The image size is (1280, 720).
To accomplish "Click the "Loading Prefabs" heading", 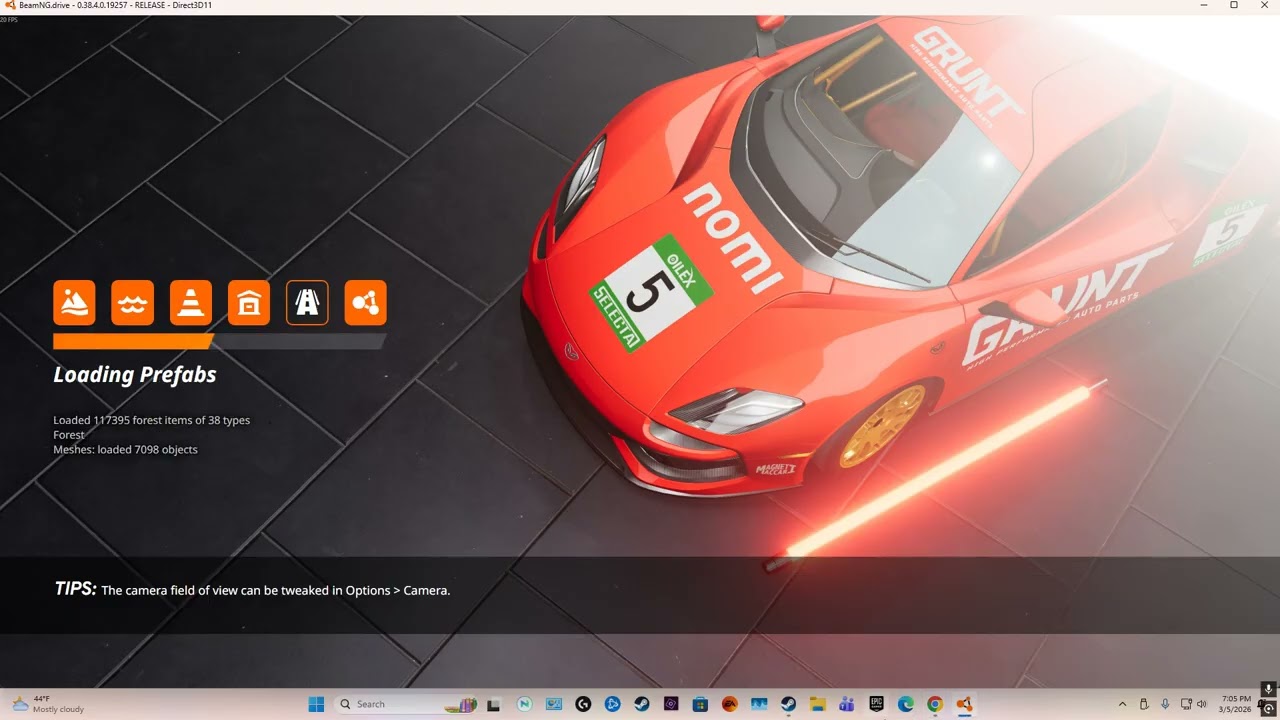I will click(135, 375).
